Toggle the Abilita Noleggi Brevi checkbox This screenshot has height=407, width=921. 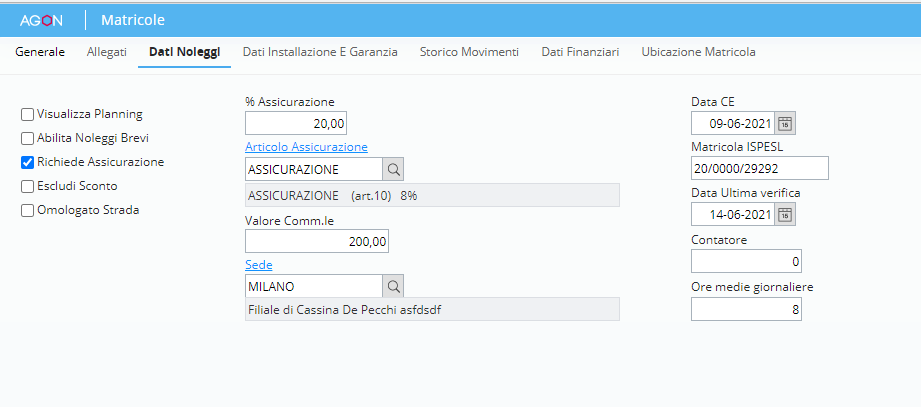(28, 138)
